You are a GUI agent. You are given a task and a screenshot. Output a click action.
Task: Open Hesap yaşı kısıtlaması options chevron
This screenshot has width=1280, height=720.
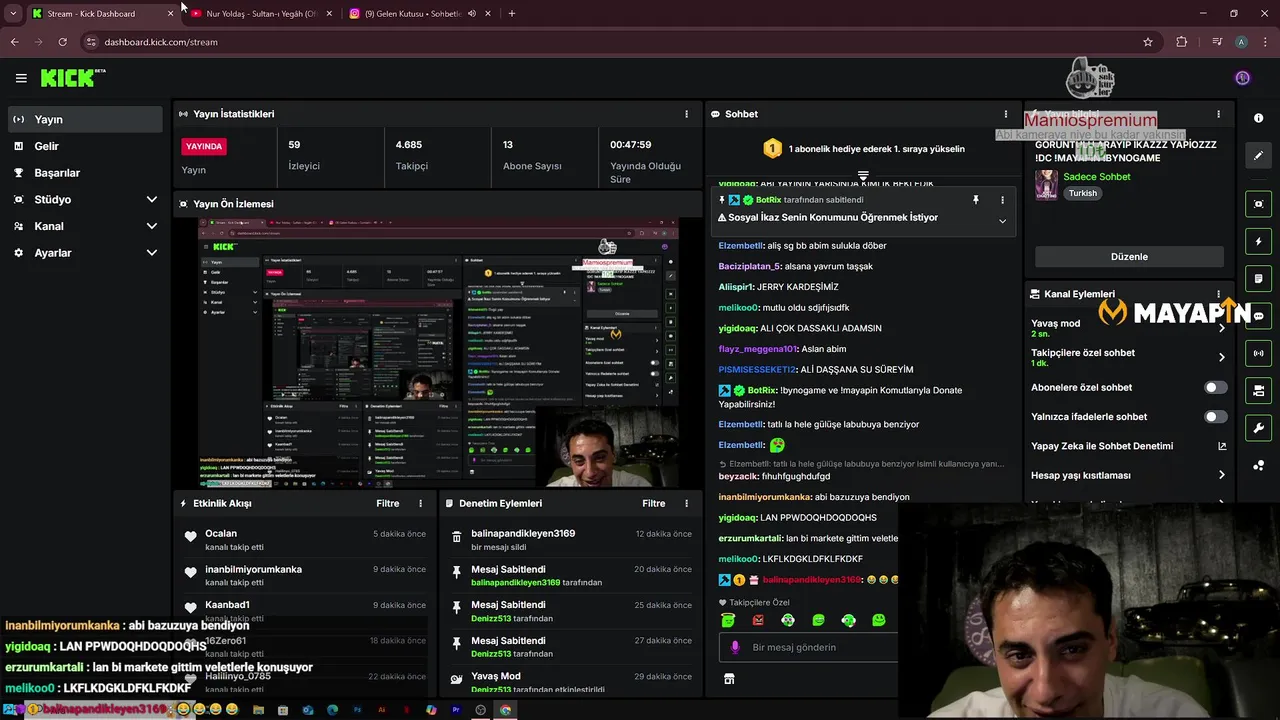click(1221, 475)
